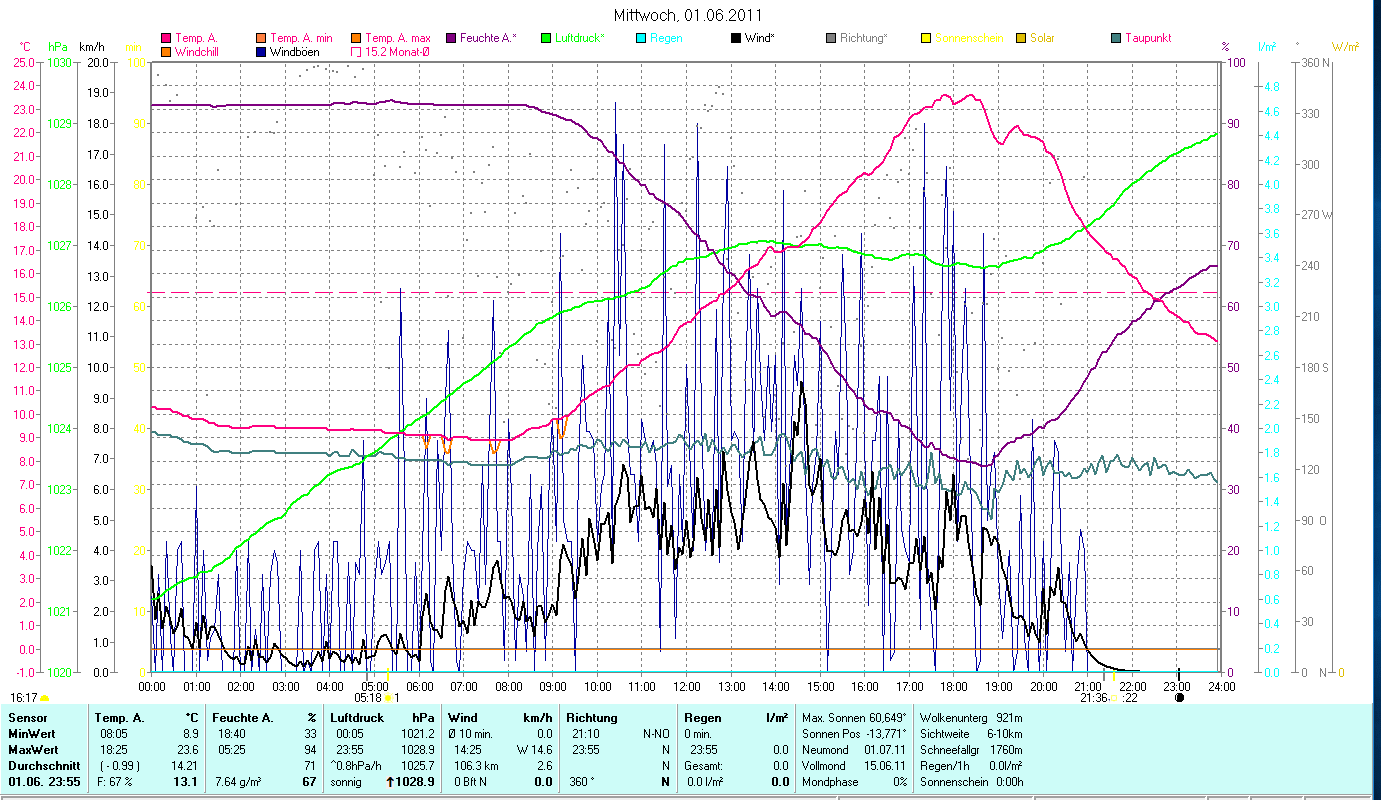This screenshot has height=800, width=1381.
Task: Click the black Wind legend square
Action: 737,38
